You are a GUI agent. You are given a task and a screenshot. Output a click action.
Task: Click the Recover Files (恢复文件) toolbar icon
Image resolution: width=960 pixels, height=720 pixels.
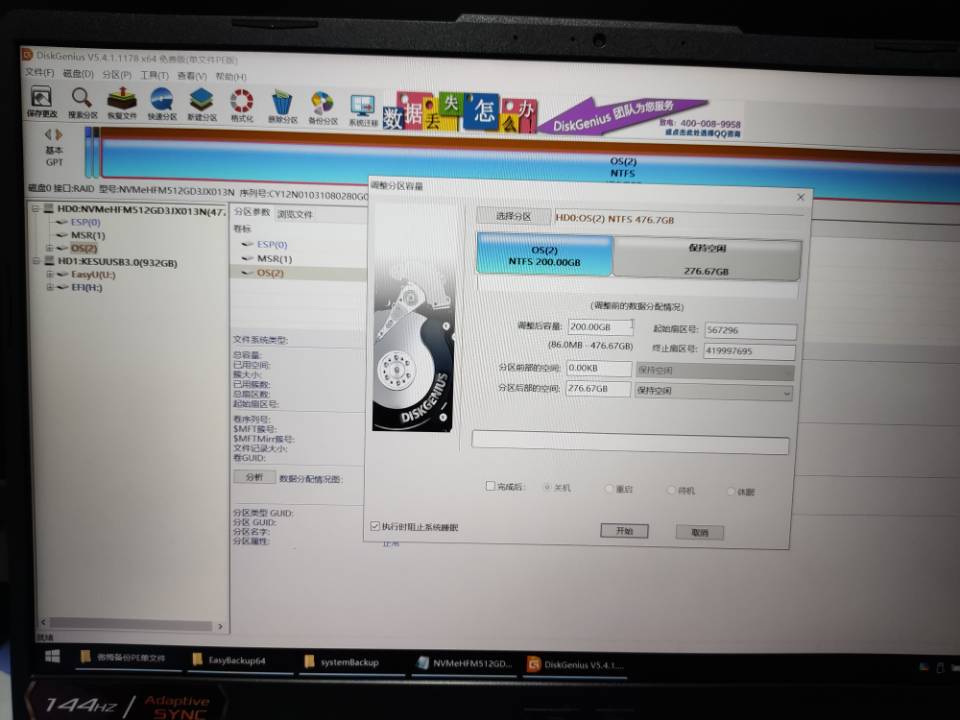click(122, 102)
